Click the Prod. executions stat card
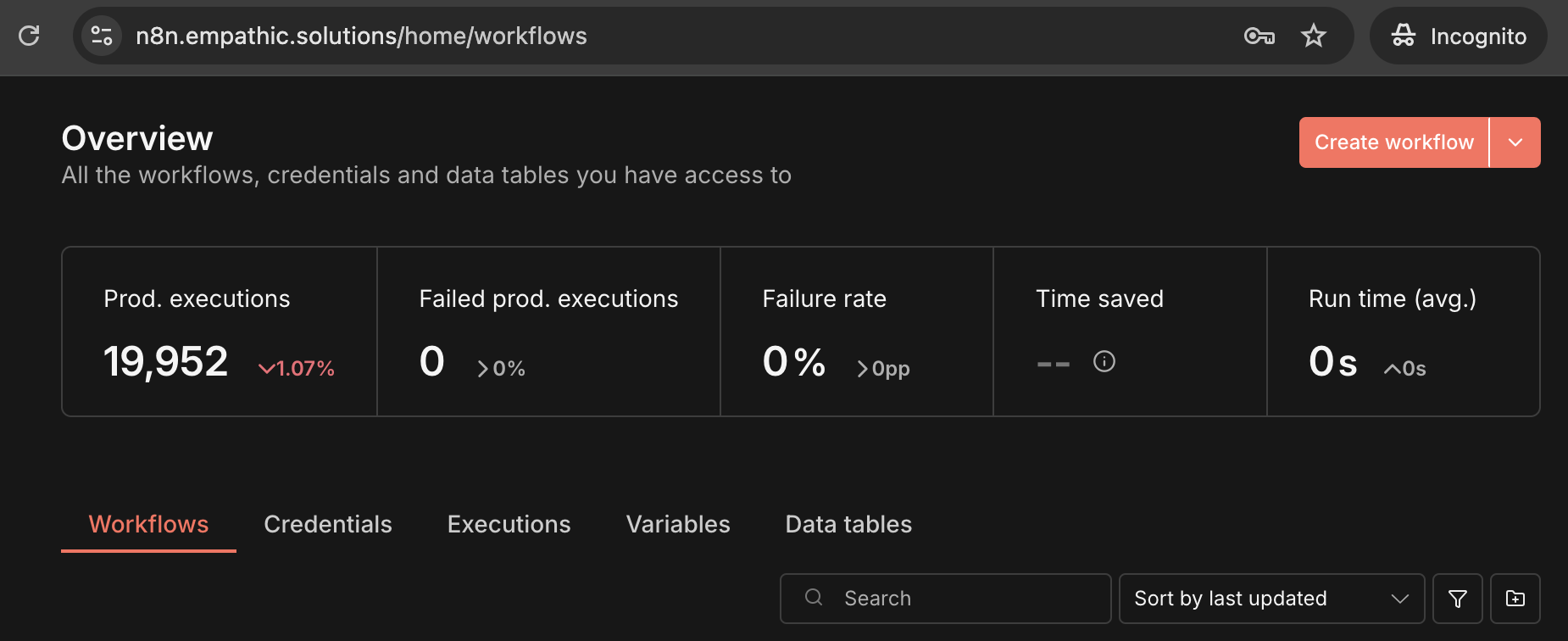The height and width of the screenshot is (641, 1568). pos(219,331)
